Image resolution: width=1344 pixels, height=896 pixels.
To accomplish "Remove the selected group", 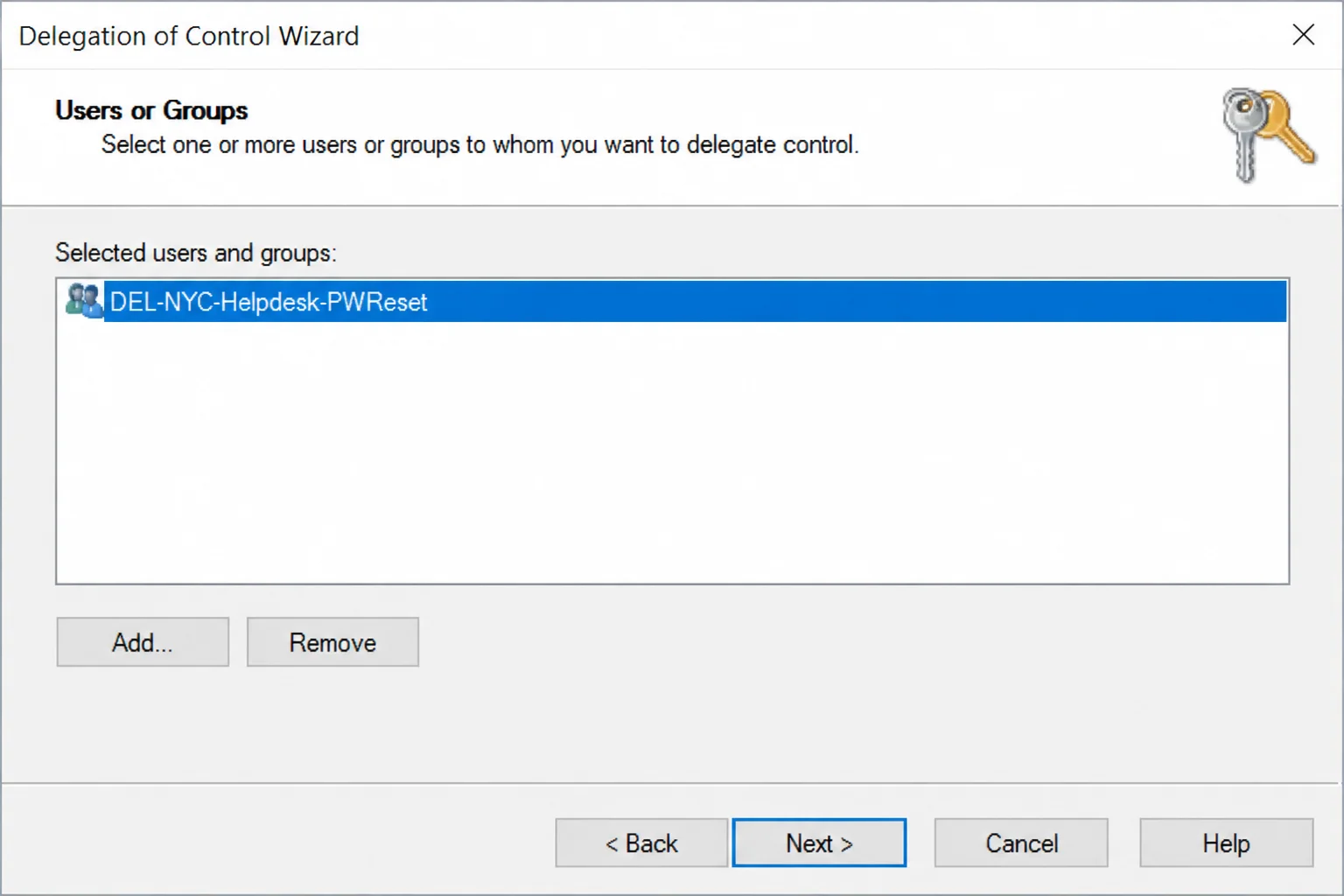I will tap(332, 642).
